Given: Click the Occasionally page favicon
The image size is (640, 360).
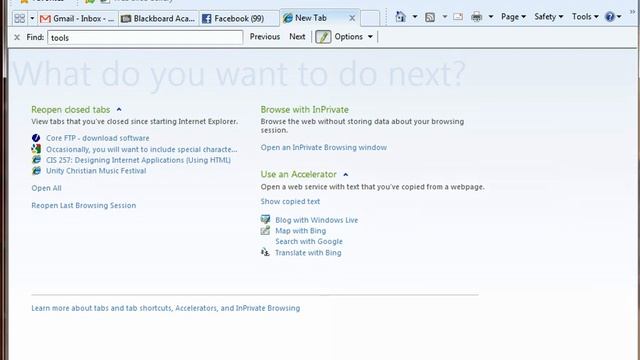Looking at the screenshot, I should tap(36, 149).
